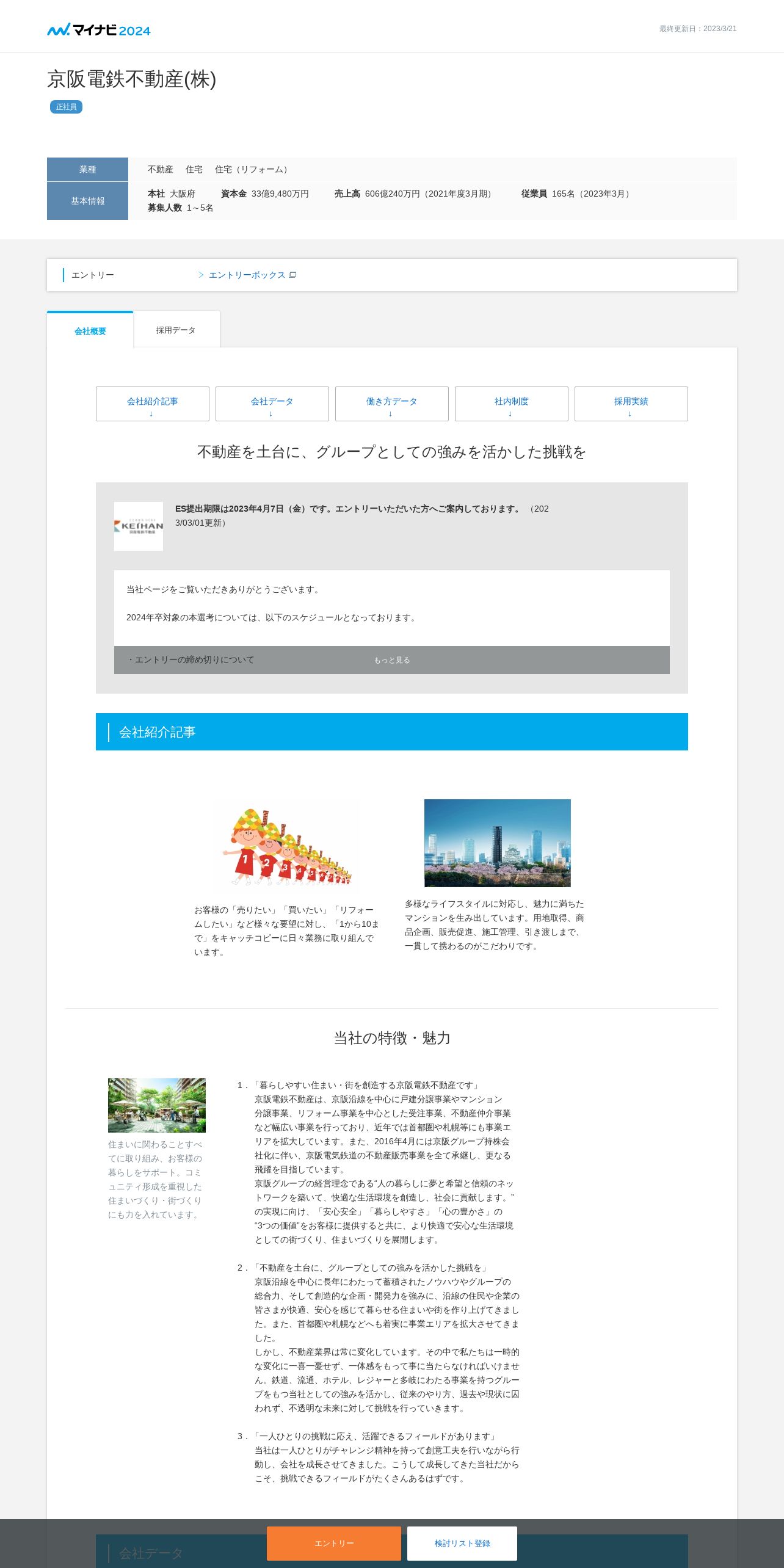Open the city skyline photo thumbnail
This screenshot has height=1568, width=784.
[498, 843]
